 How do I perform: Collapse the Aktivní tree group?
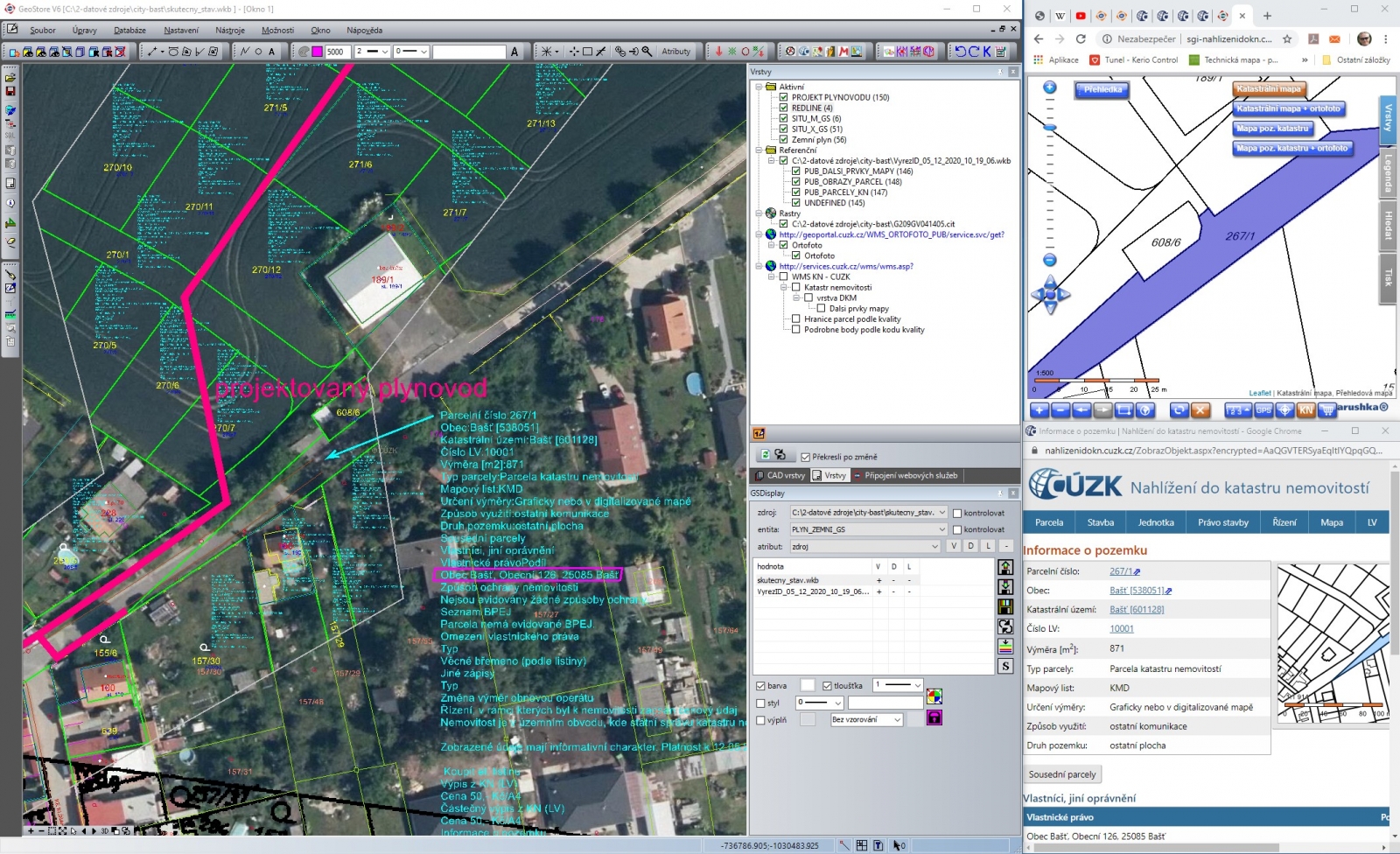tap(759, 87)
